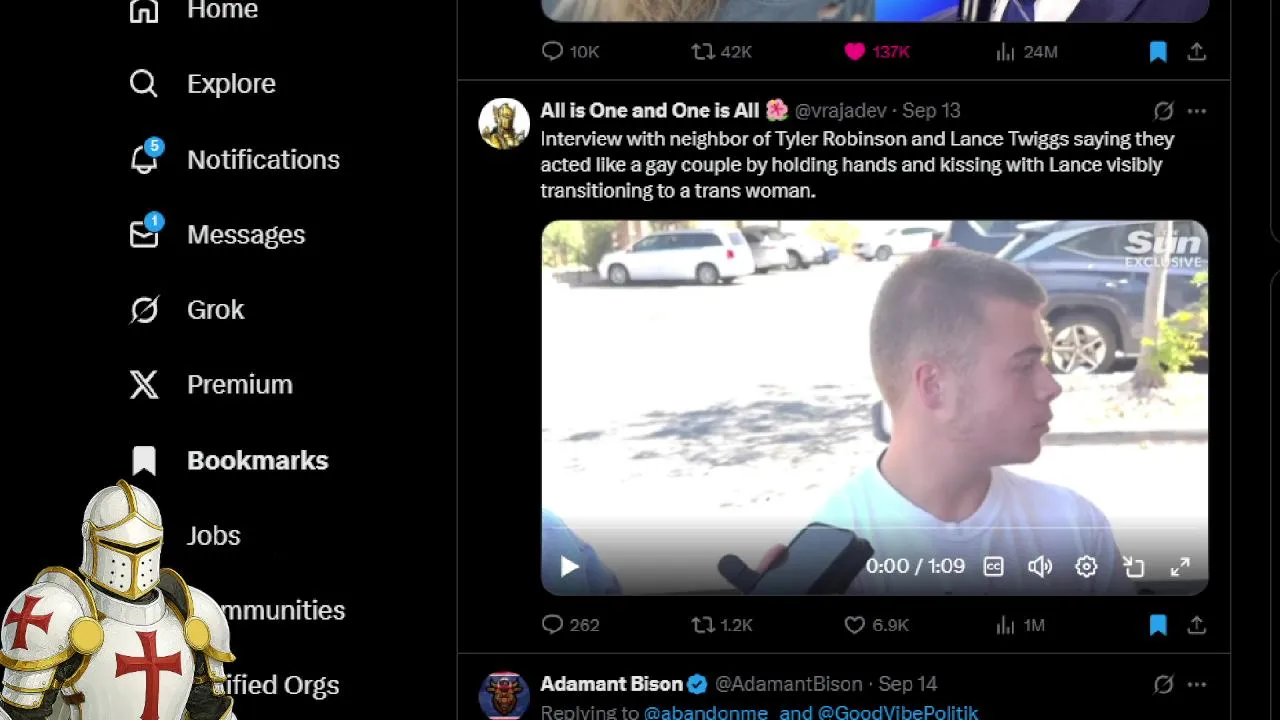Enter fullscreen on the video player
1280x720 pixels.
[1180, 567]
